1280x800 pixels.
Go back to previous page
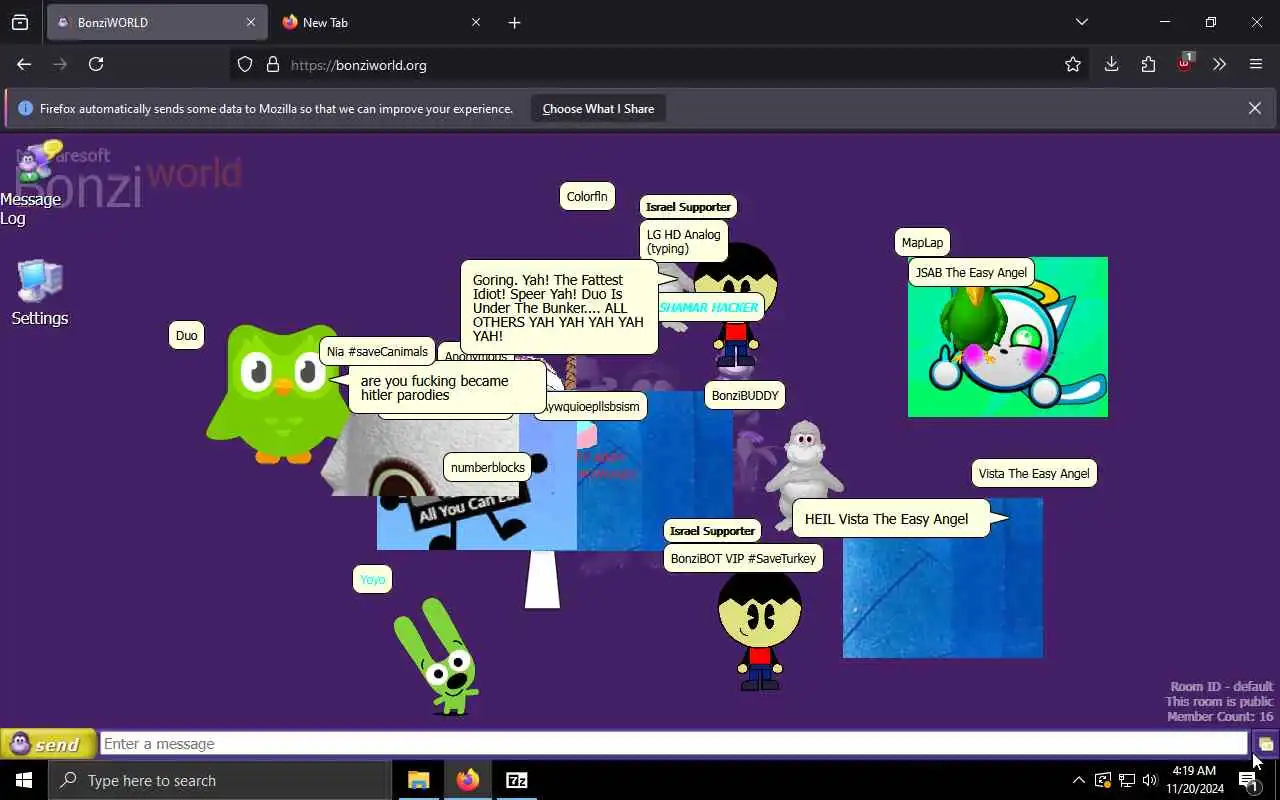(x=24, y=64)
